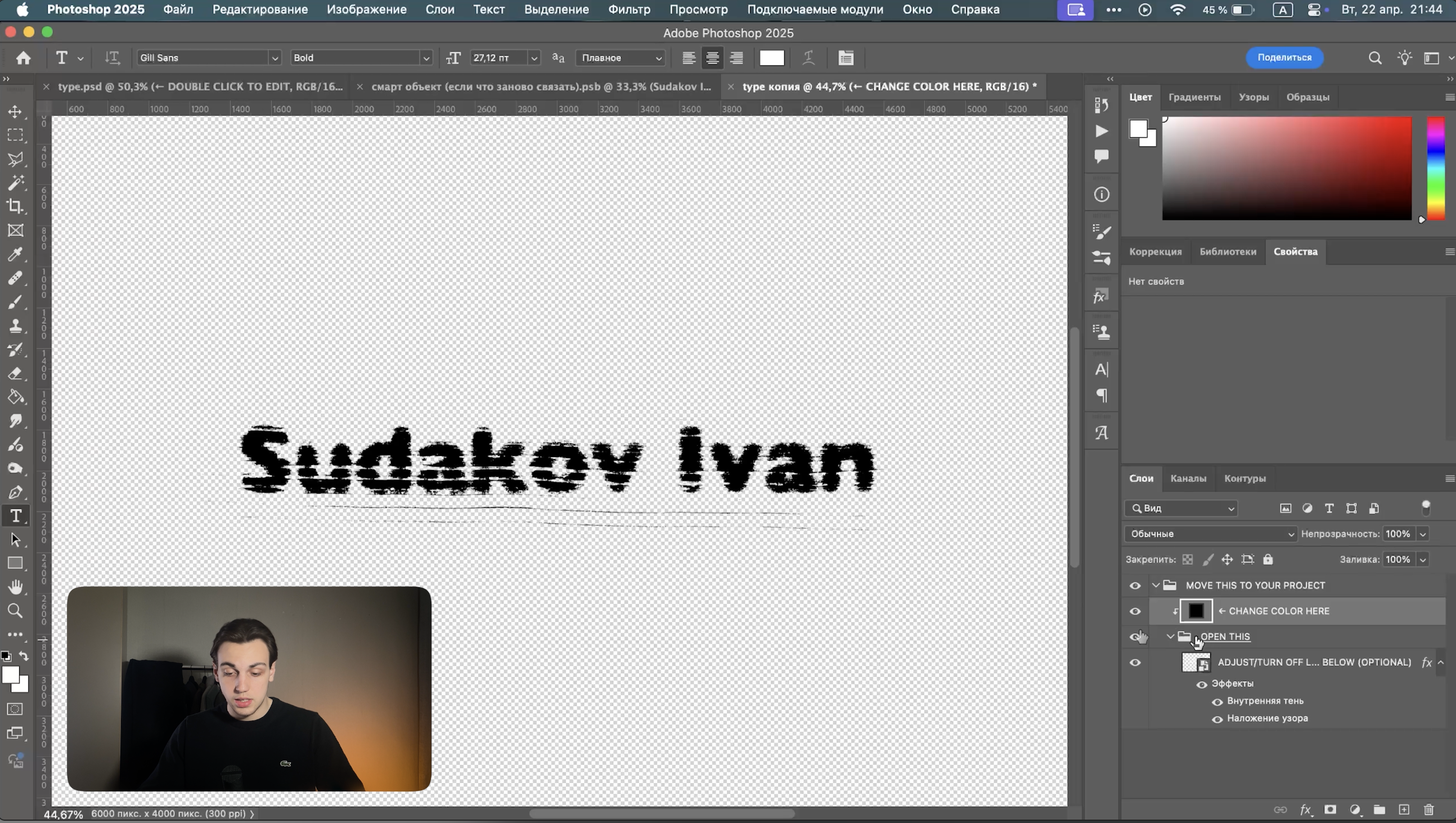Collapse the OPEN THIS group

[1171, 636]
